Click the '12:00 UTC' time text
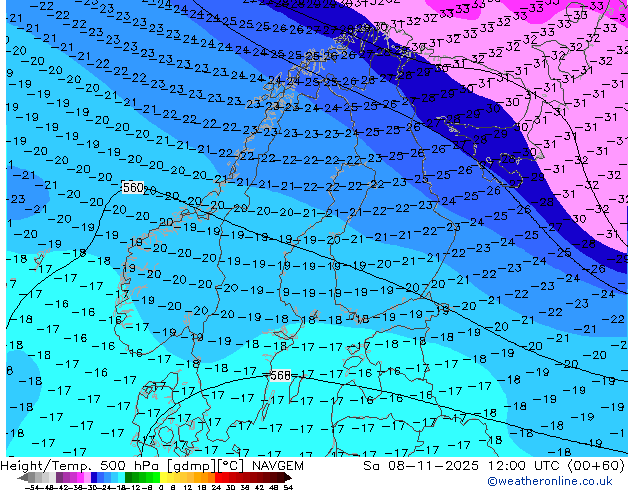This screenshot has width=634, height=490. click(525, 466)
